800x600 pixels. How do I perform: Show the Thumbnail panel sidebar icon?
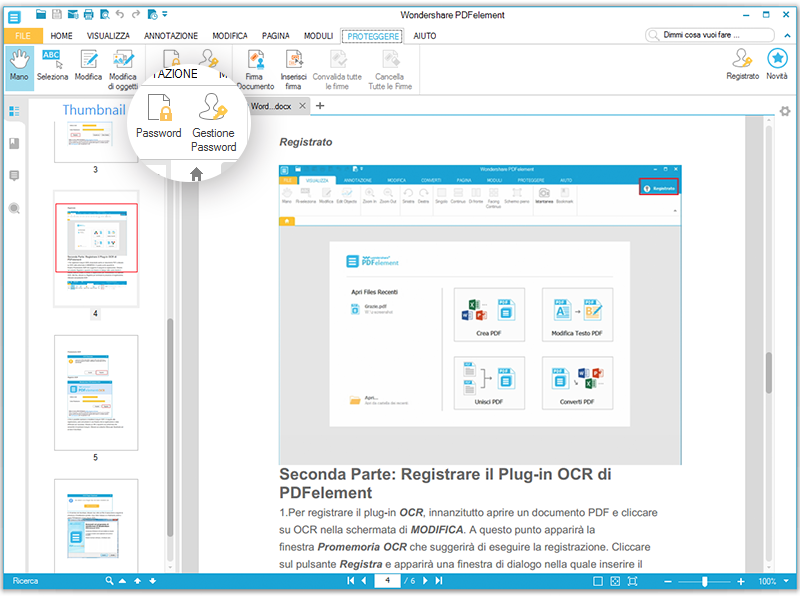tap(14, 111)
